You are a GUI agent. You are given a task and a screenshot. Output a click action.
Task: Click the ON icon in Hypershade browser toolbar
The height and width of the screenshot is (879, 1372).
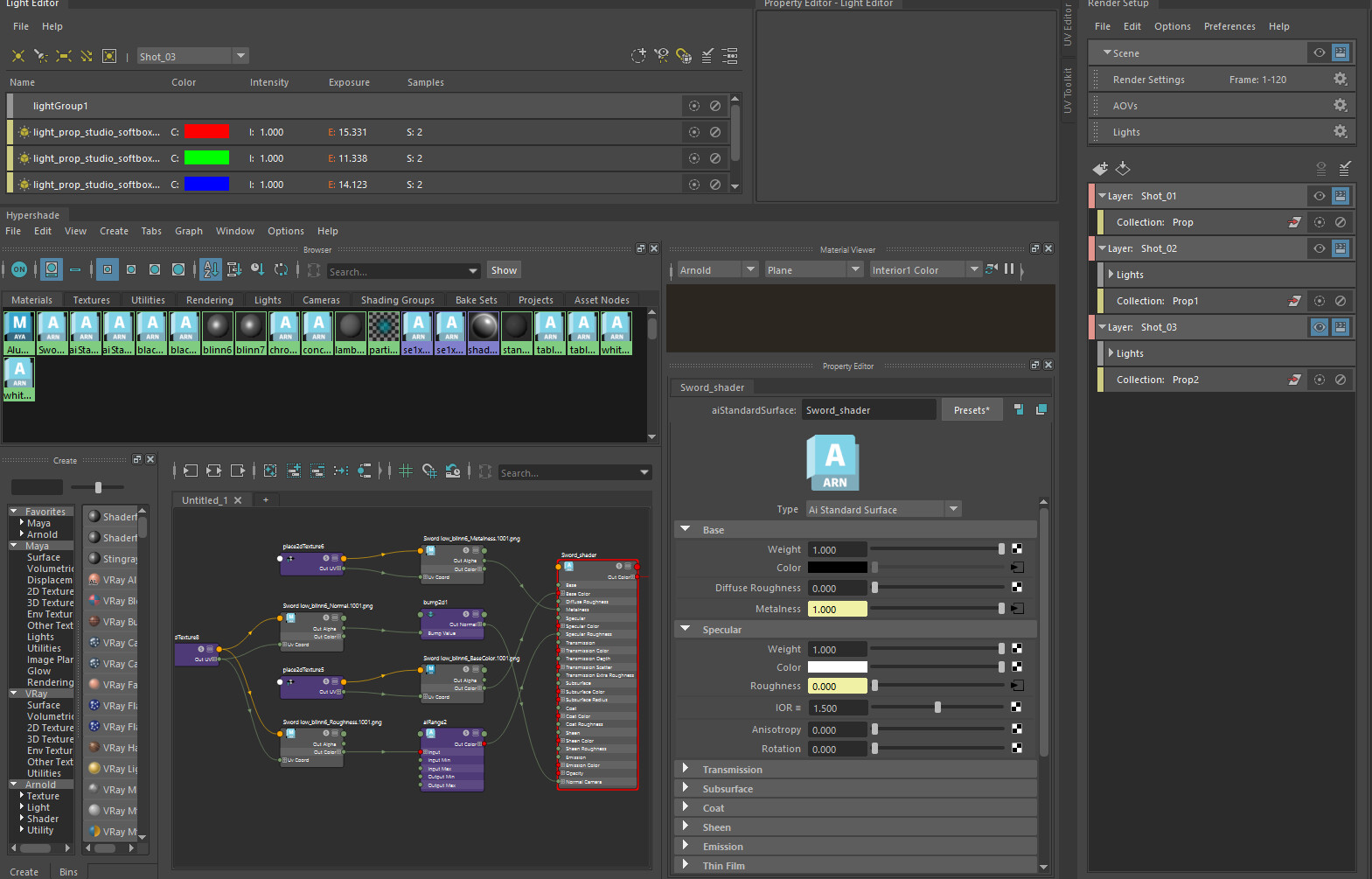(19, 270)
